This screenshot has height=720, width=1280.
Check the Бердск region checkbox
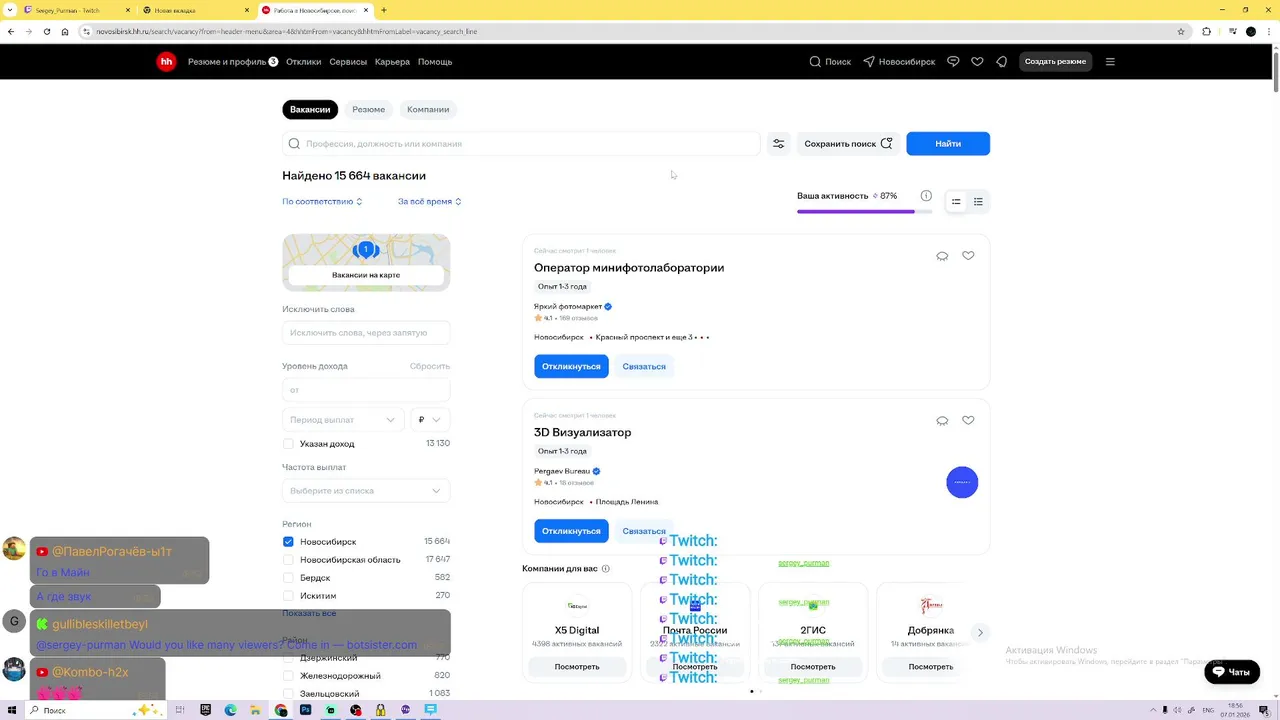click(x=288, y=578)
